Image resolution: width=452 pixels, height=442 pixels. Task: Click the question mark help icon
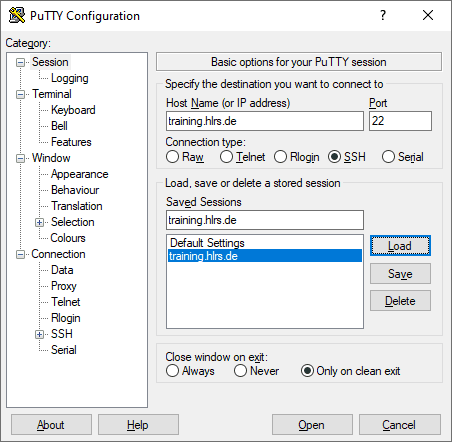pos(383,15)
